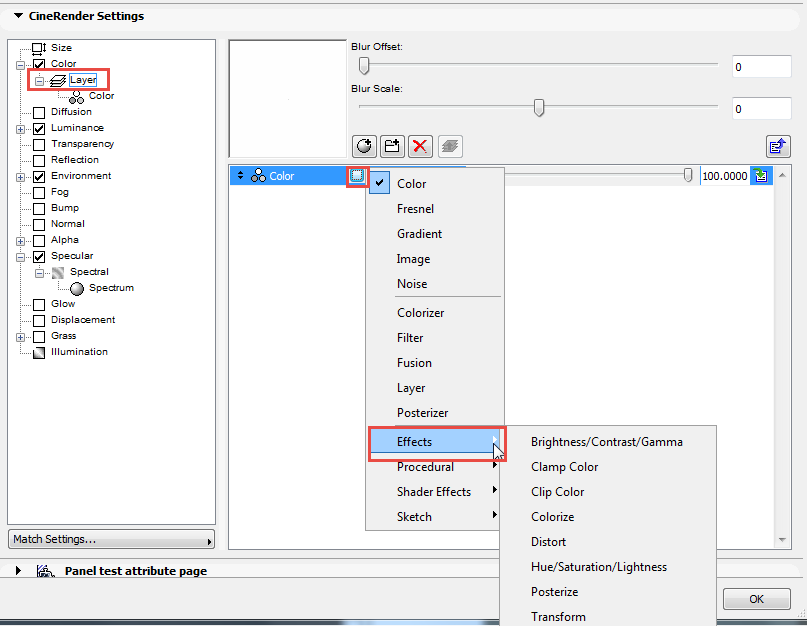The height and width of the screenshot is (626, 807).
Task: Enable the Transparency checkbox
Action: click(x=39, y=145)
